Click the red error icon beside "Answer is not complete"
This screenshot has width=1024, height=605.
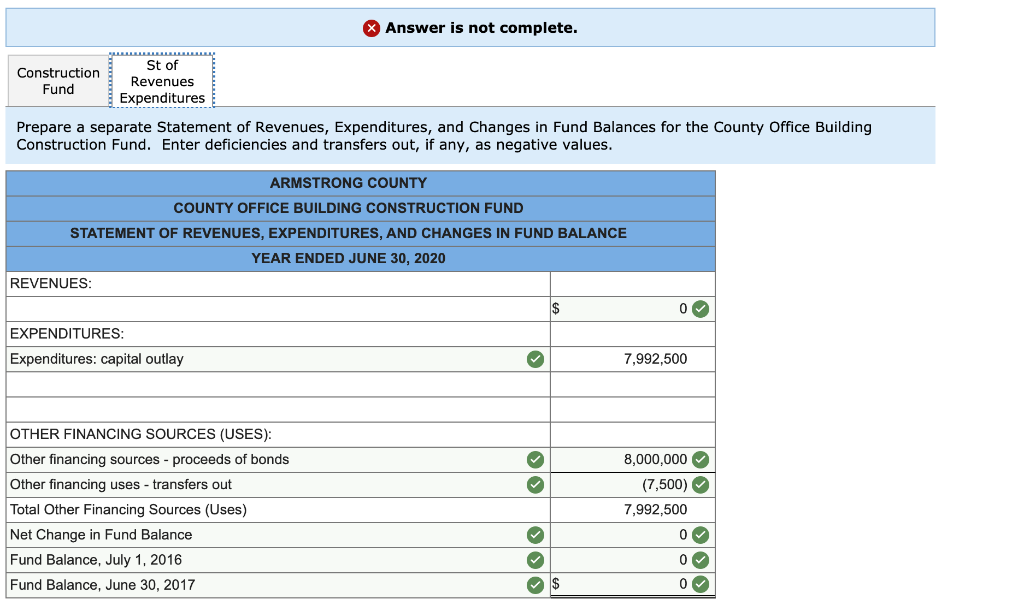371,27
